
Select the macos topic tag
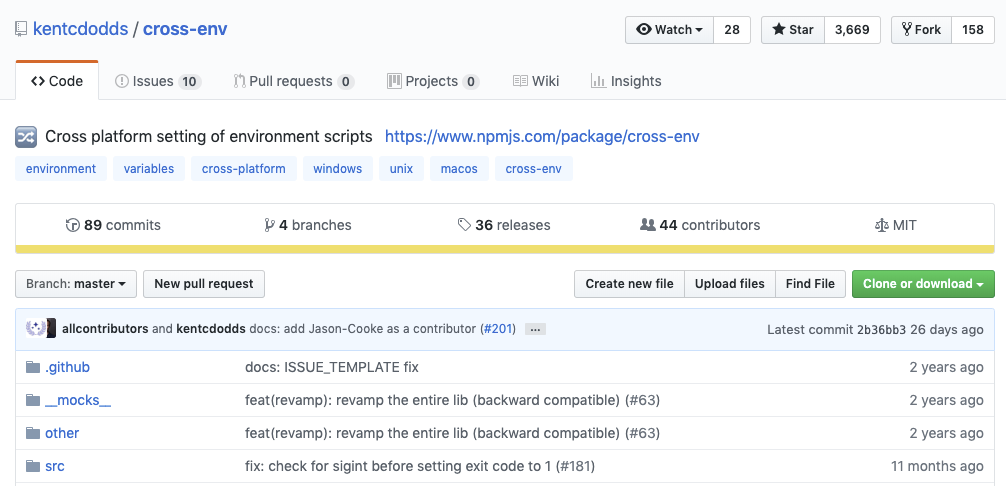(x=459, y=169)
